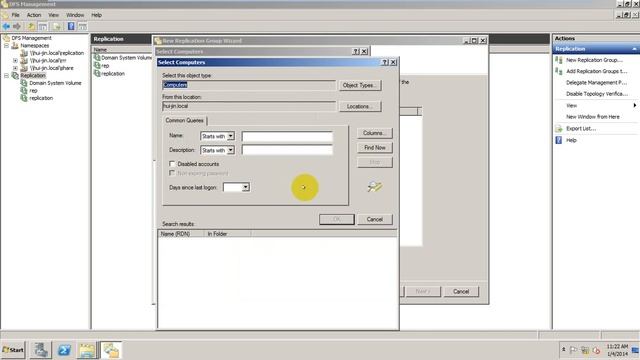
Task: Click Disable Topology Verification action
Action: (x=597, y=94)
